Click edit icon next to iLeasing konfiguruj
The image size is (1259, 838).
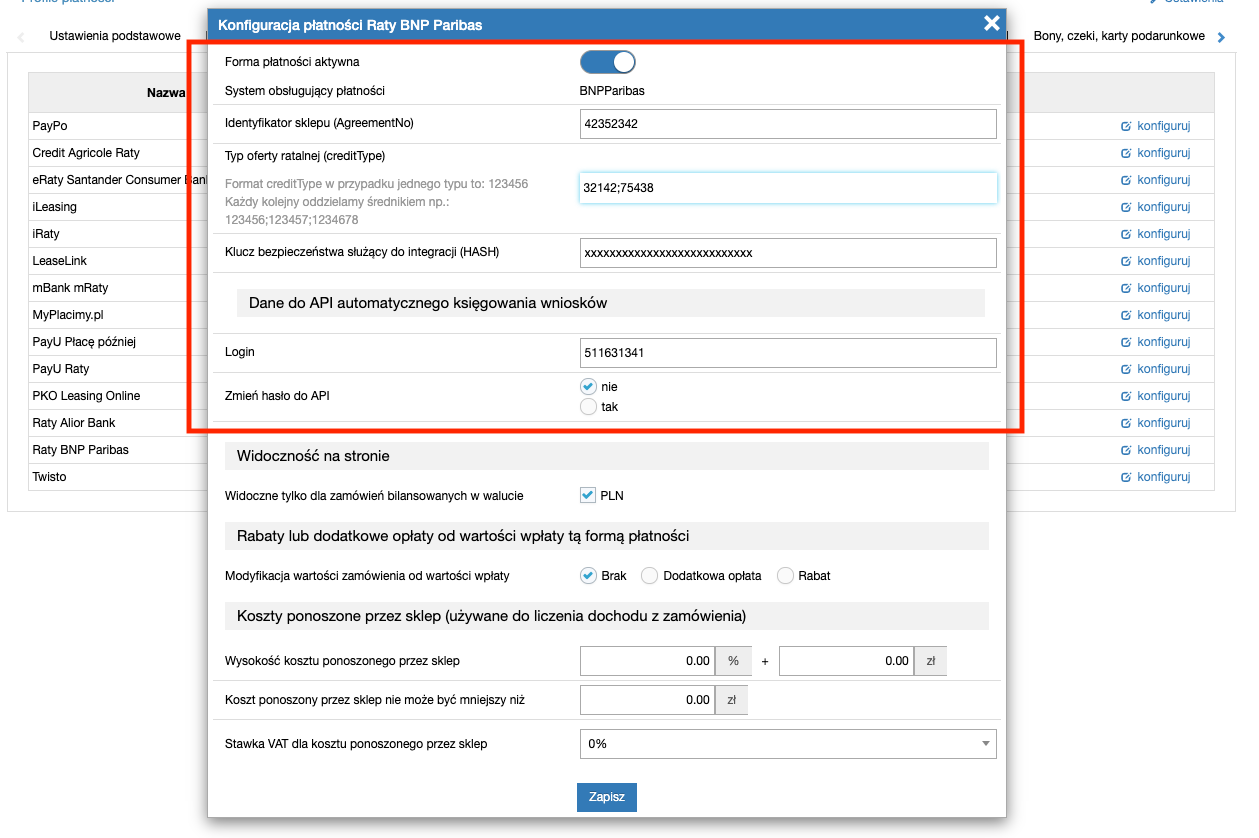(1126, 208)
